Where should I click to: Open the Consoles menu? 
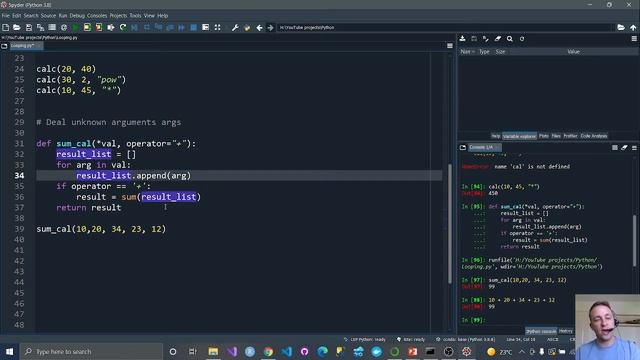pos(97,16)
